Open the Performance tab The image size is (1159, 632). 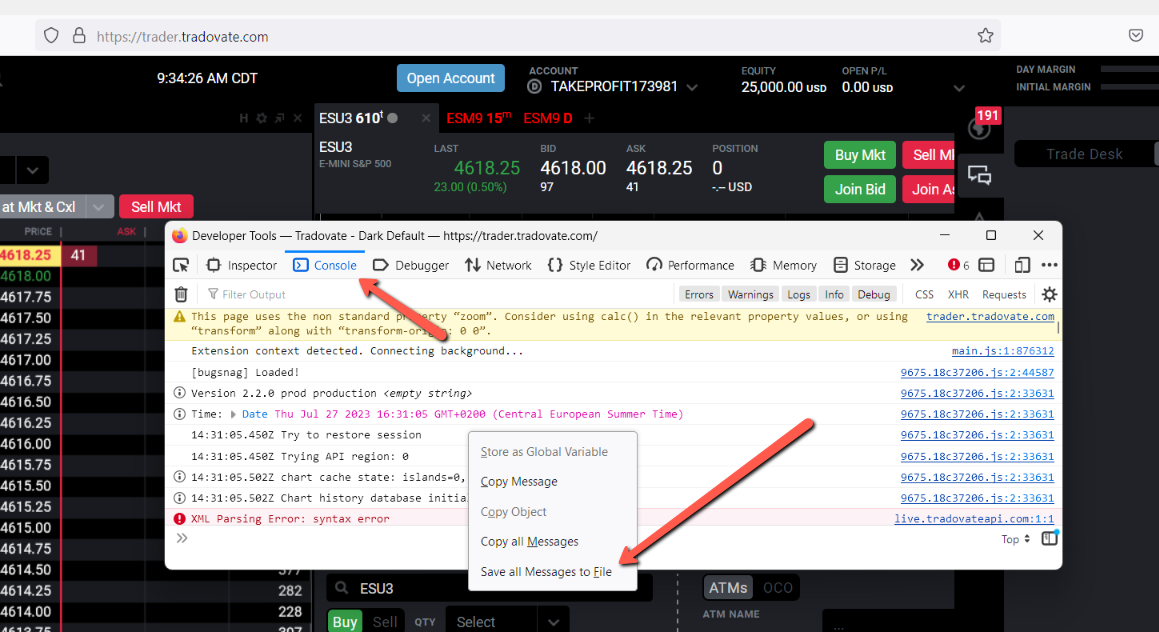(x=690, y=265)
